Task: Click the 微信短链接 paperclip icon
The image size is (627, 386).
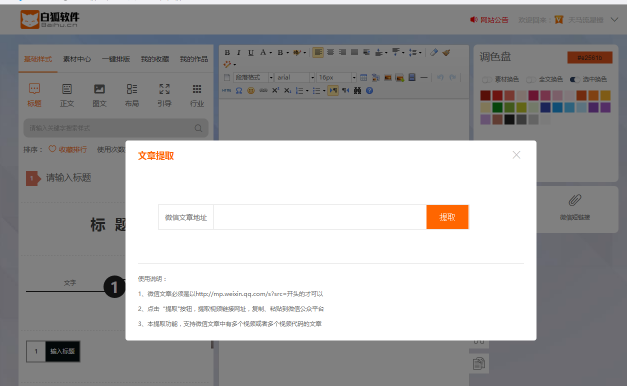Action: click(575, 200)
